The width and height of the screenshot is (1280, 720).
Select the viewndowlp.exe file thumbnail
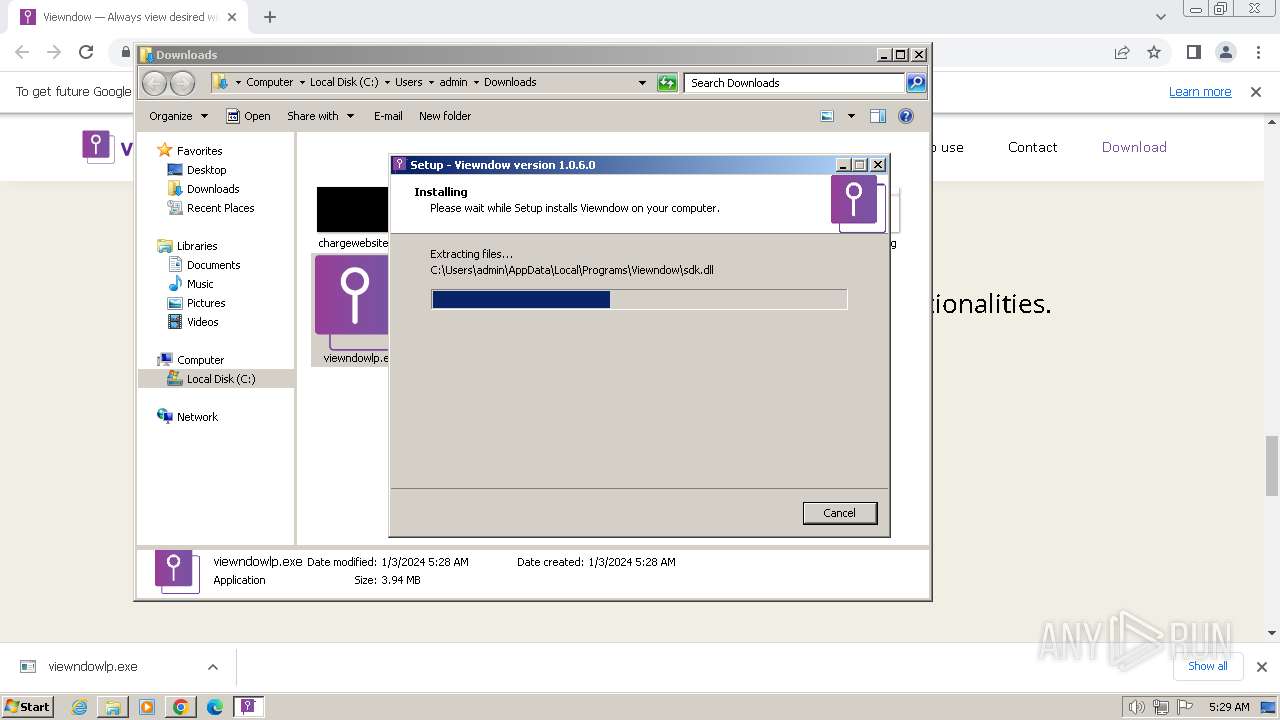351,310
